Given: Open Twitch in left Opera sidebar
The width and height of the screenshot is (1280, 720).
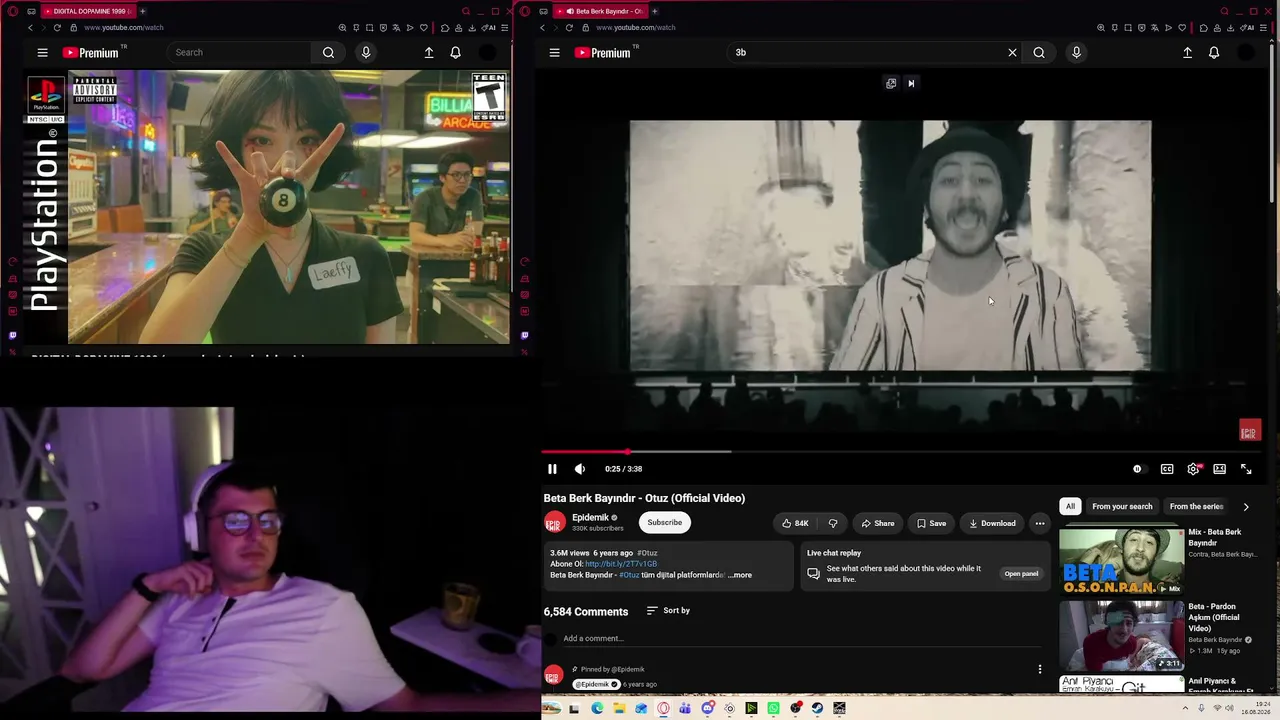Looking at the screenshot, I should pyautogui.click(x=13, y=335).
